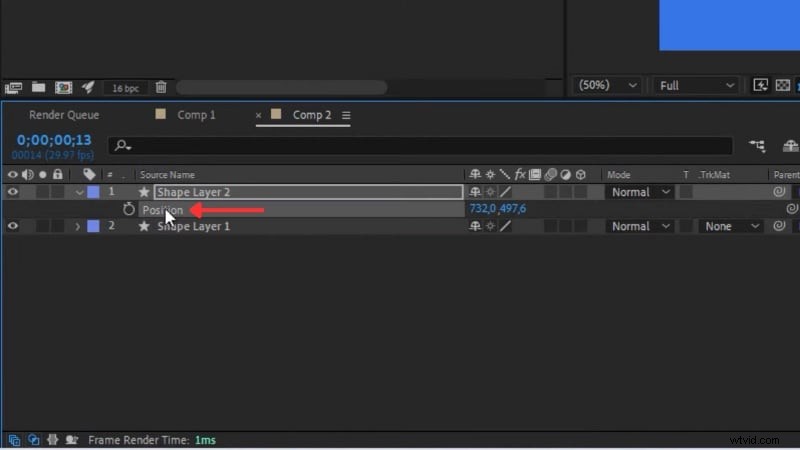Image resolution: width=800 pixels, height=450 pixels.
Task: Select the Shape Layer 2 name
Action: [193, 192]
